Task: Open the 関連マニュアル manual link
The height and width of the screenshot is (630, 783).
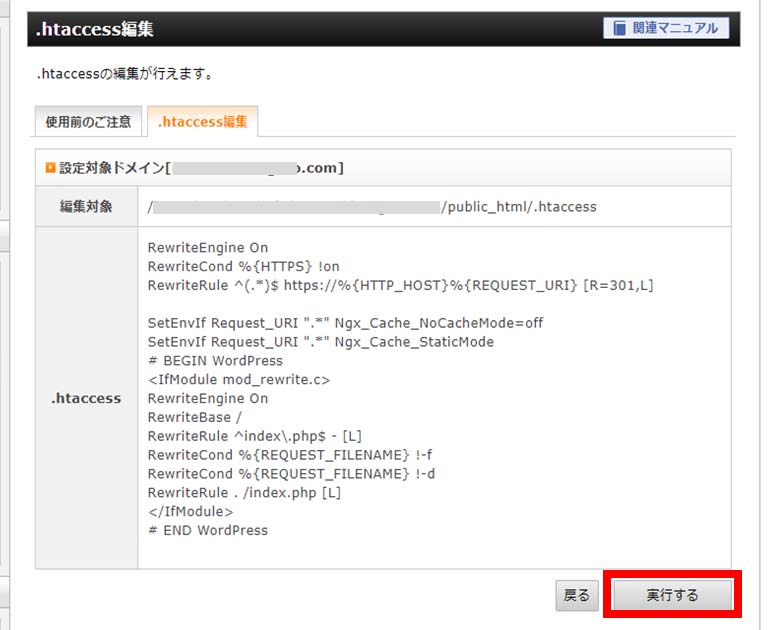Action: point(666,28)
